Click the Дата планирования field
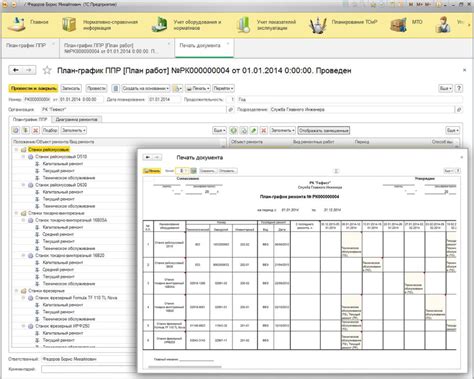The image size is (474, 379). 164,99
